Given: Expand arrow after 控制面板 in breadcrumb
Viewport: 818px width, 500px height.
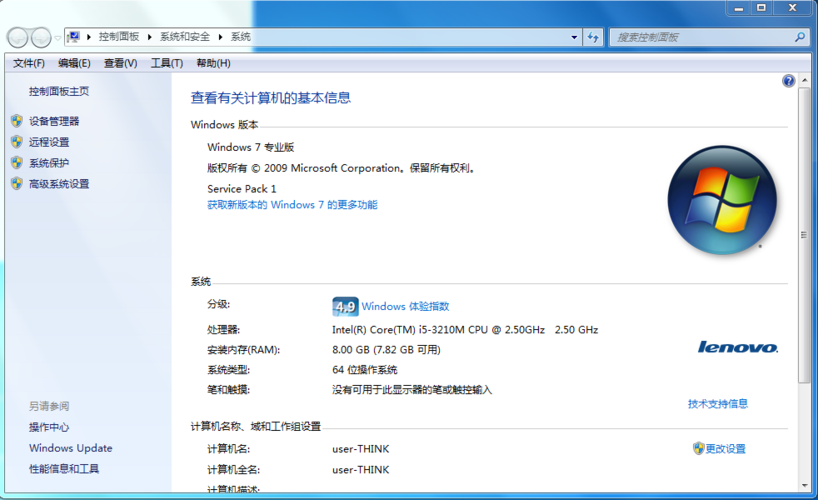Looking at the screenshot, I should click(x=150, y=37).
